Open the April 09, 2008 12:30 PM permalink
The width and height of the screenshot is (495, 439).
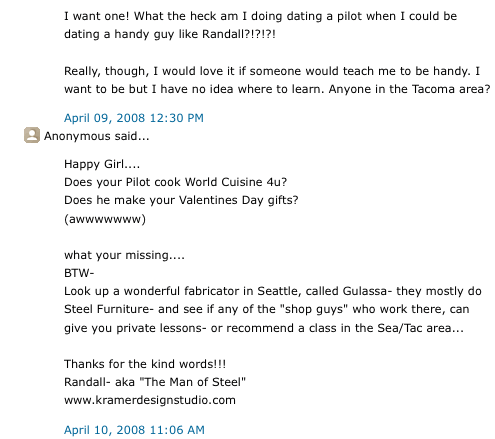pyautogui.click(x=134, y=118)
